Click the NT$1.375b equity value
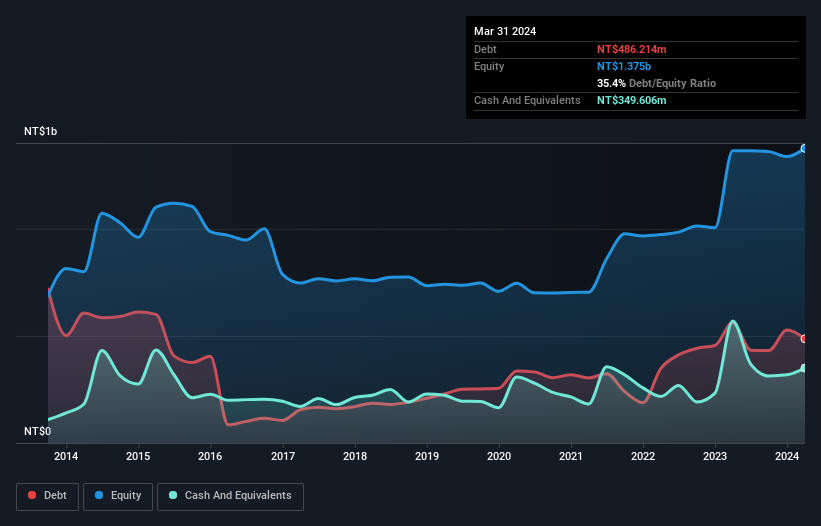This screenshot has width=821, height=526. tap(626, 66)
